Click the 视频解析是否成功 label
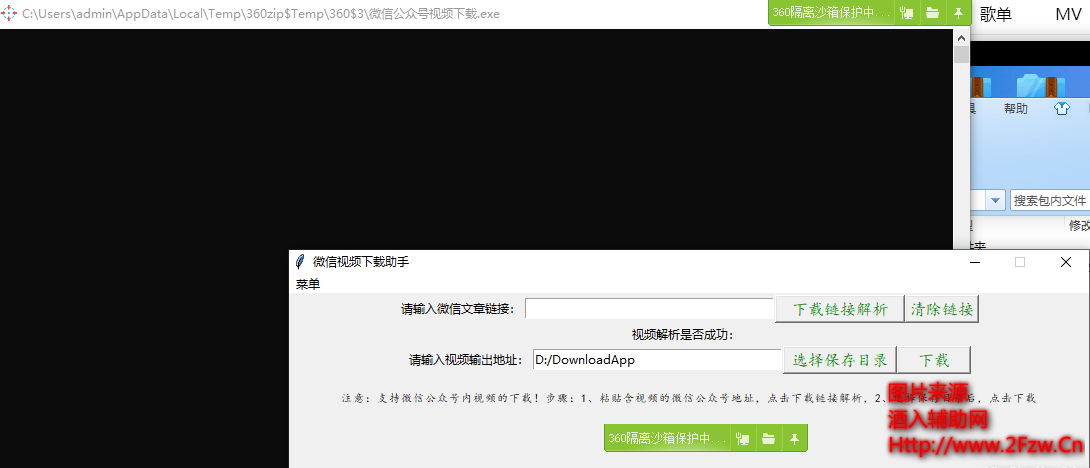 [x=683, y=335]
